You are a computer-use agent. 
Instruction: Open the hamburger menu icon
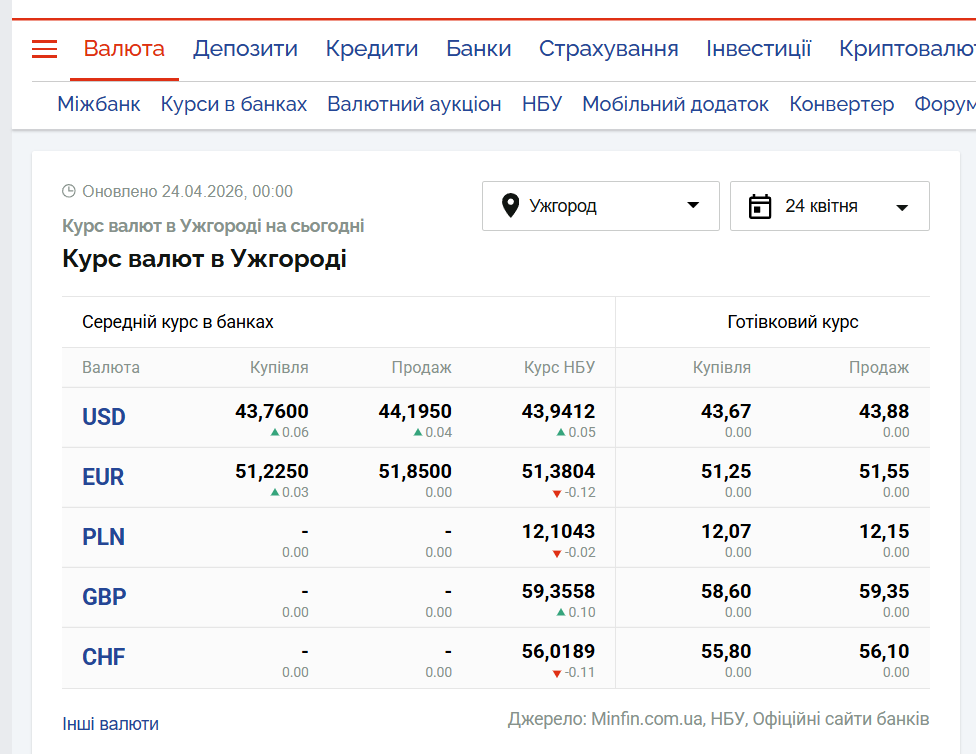44,49
